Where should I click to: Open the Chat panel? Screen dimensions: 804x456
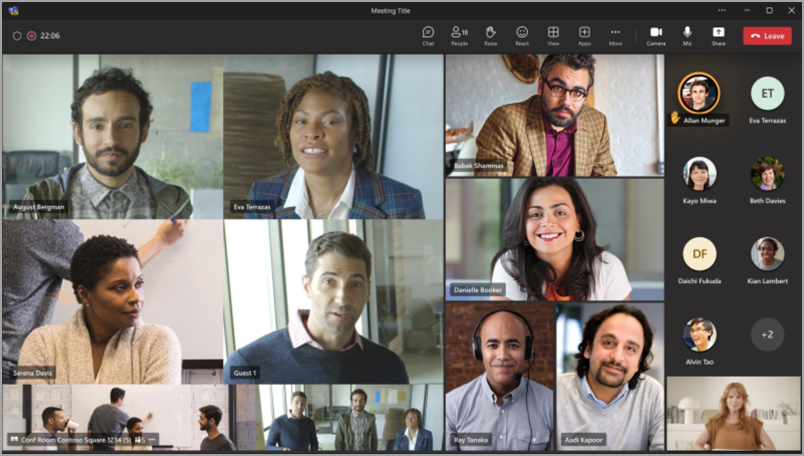428,35
